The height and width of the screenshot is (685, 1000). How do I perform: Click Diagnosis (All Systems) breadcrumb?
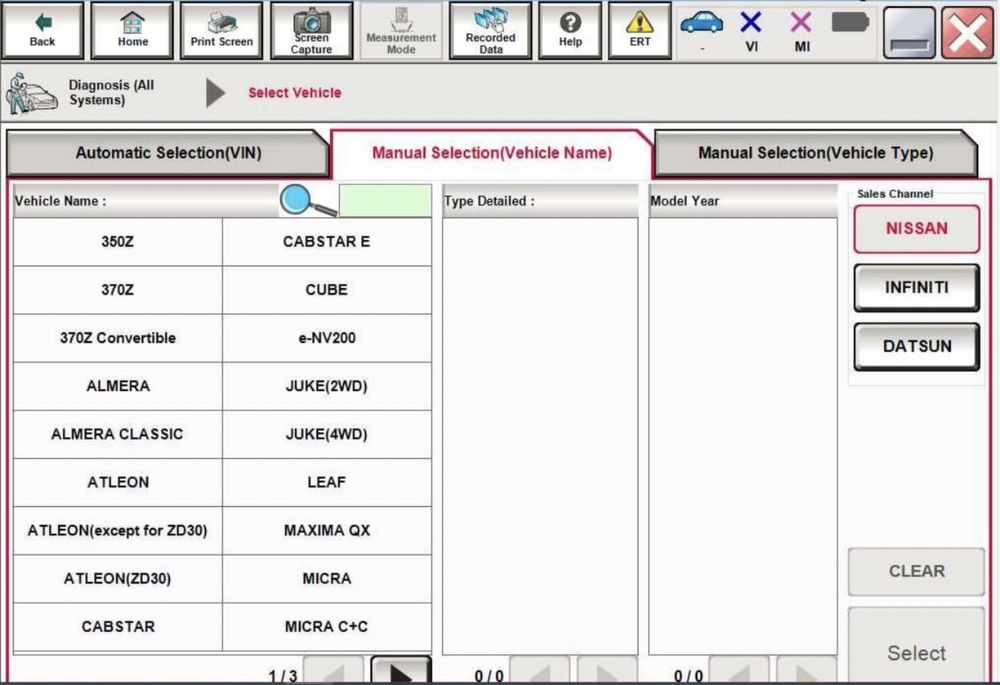point(111,92)
